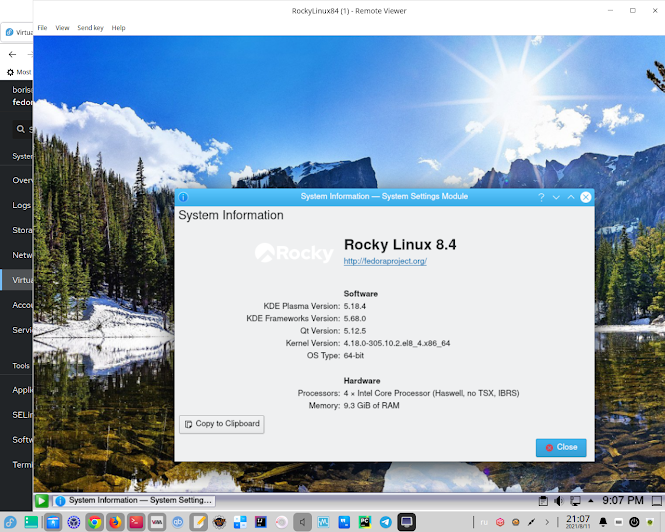Open Logs in the Cockpit sidebar

pos(17,205)
